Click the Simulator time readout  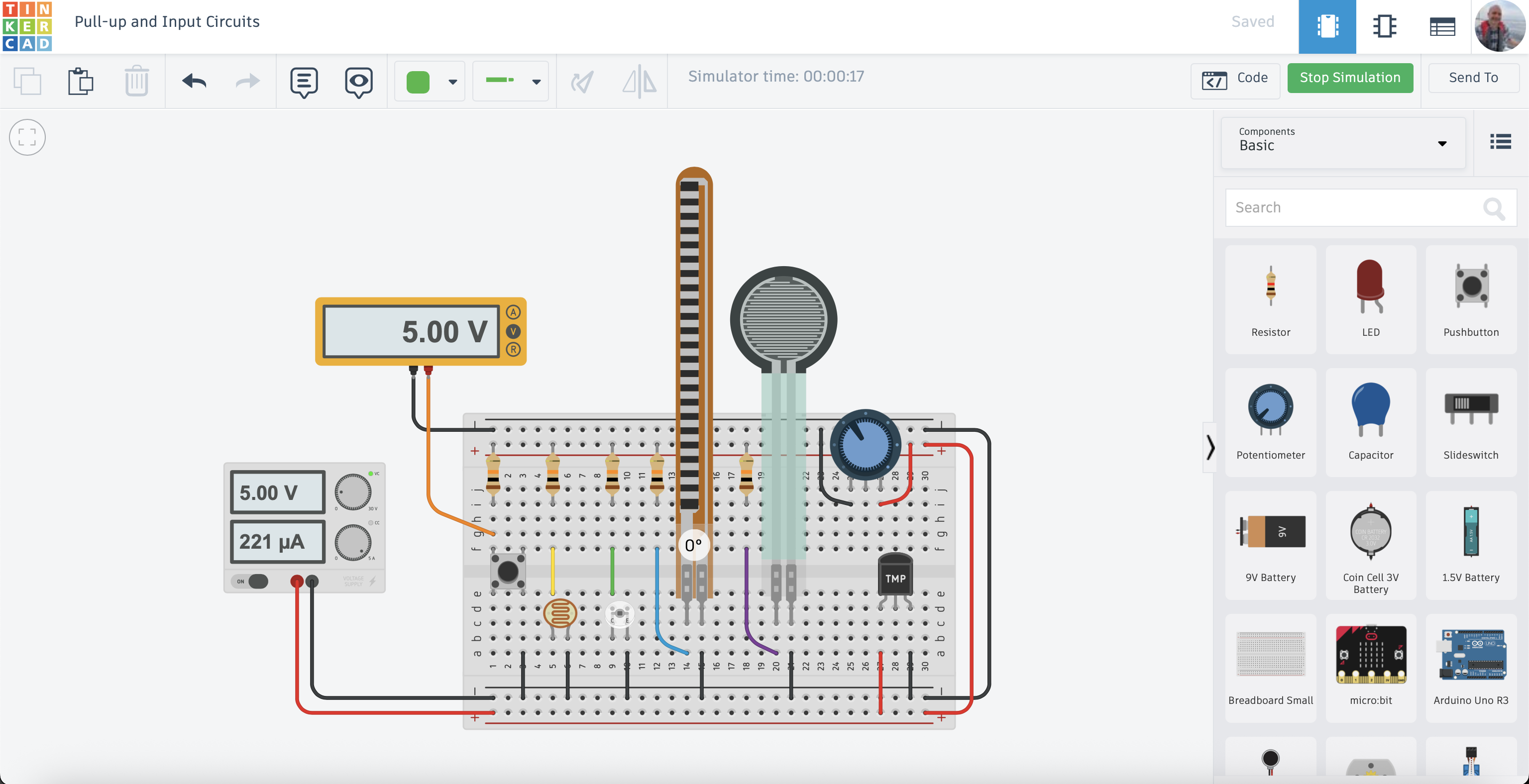(776, 77)
